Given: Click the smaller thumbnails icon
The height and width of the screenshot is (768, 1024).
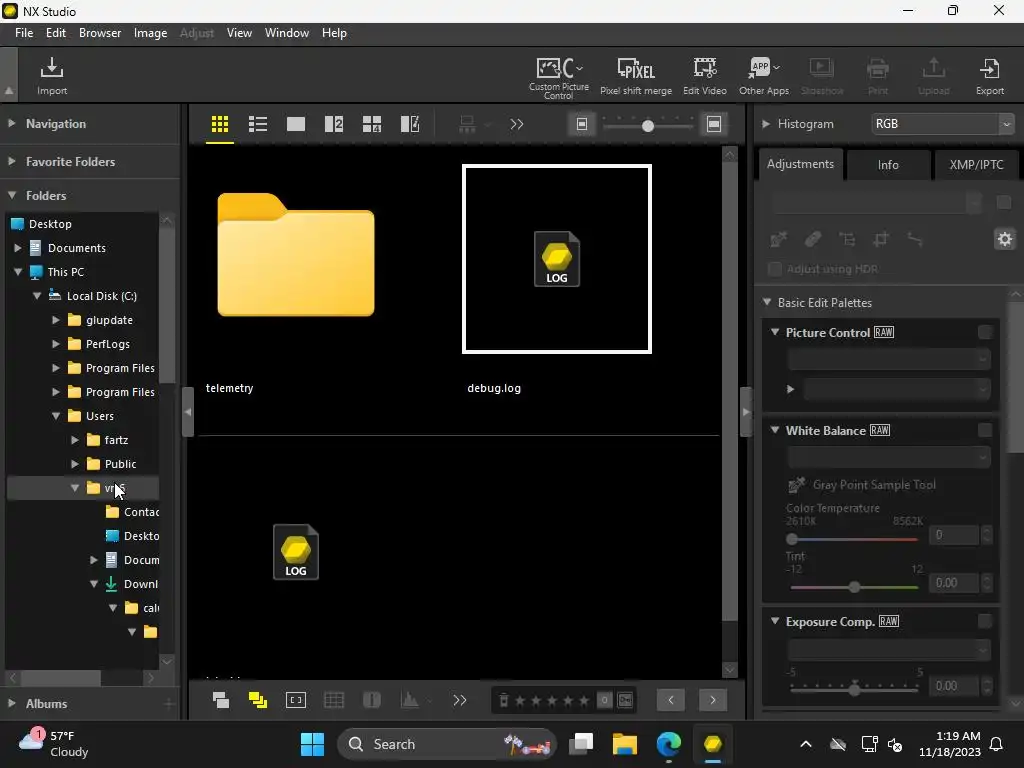Looking at the screenshot, I should tap(582, 124).
